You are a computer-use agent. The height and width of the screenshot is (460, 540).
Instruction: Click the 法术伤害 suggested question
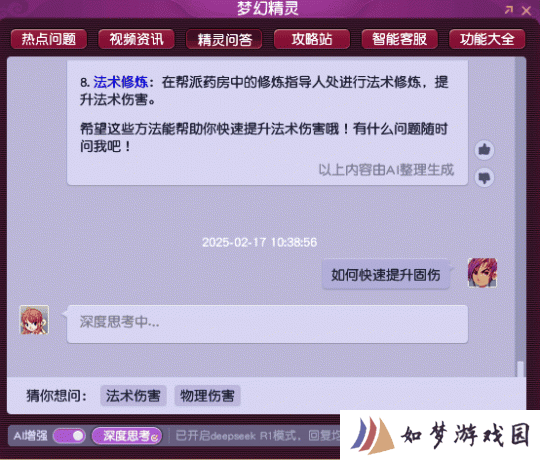[133, 395]
